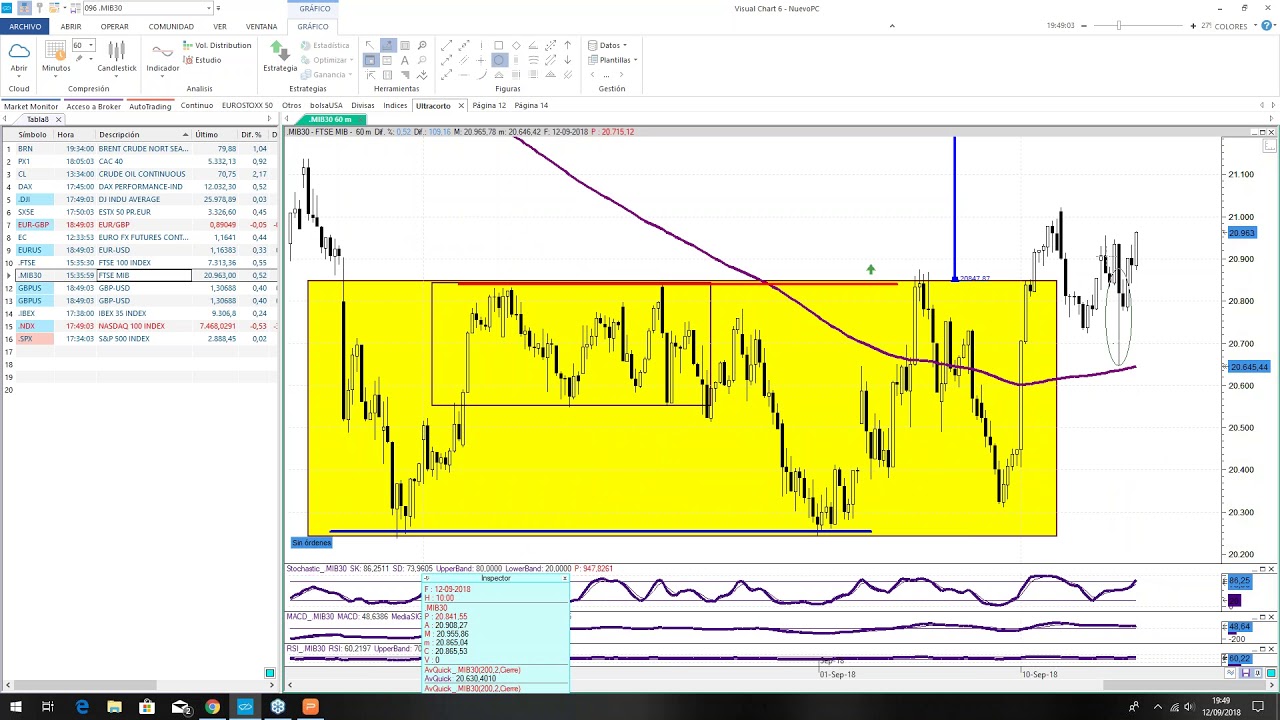Open the Mail app from taskbar

(x=180, y=707)
